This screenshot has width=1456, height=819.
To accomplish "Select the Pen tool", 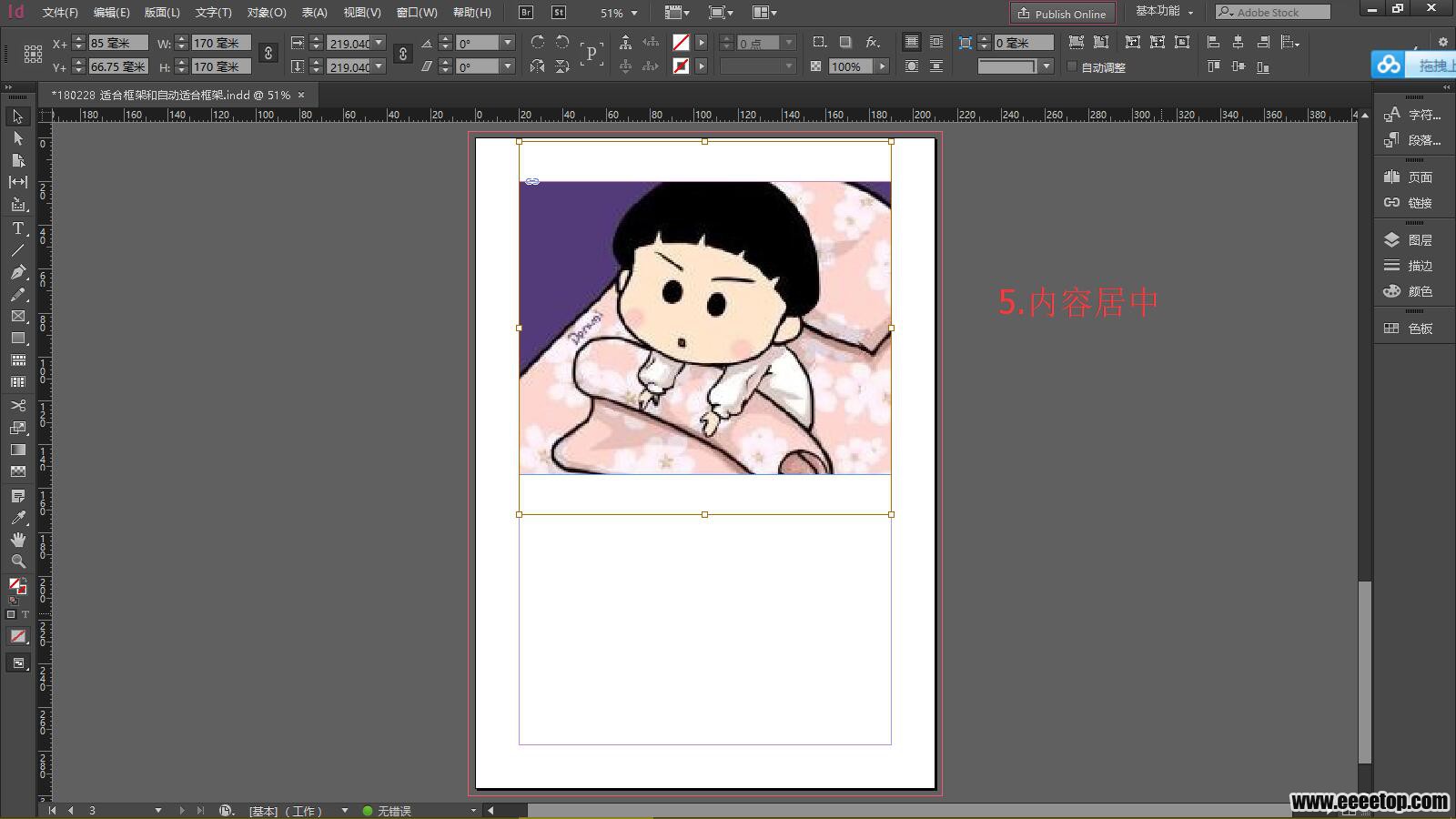I will click(x=17, y=272).
